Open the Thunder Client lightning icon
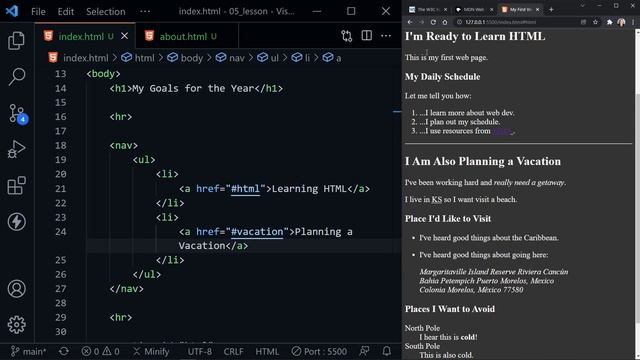The image size is (640, 360). point(16,222)
